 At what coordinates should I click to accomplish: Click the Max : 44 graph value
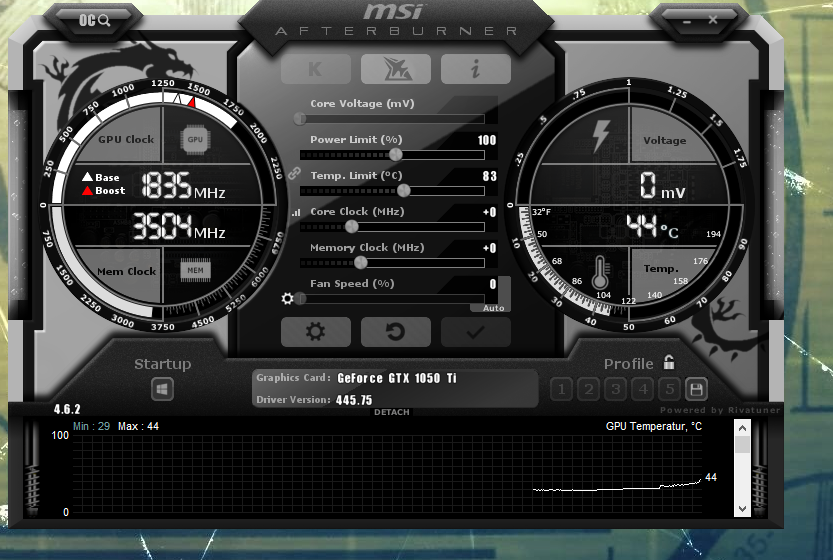pyautogui.click(x=138, y=426)
